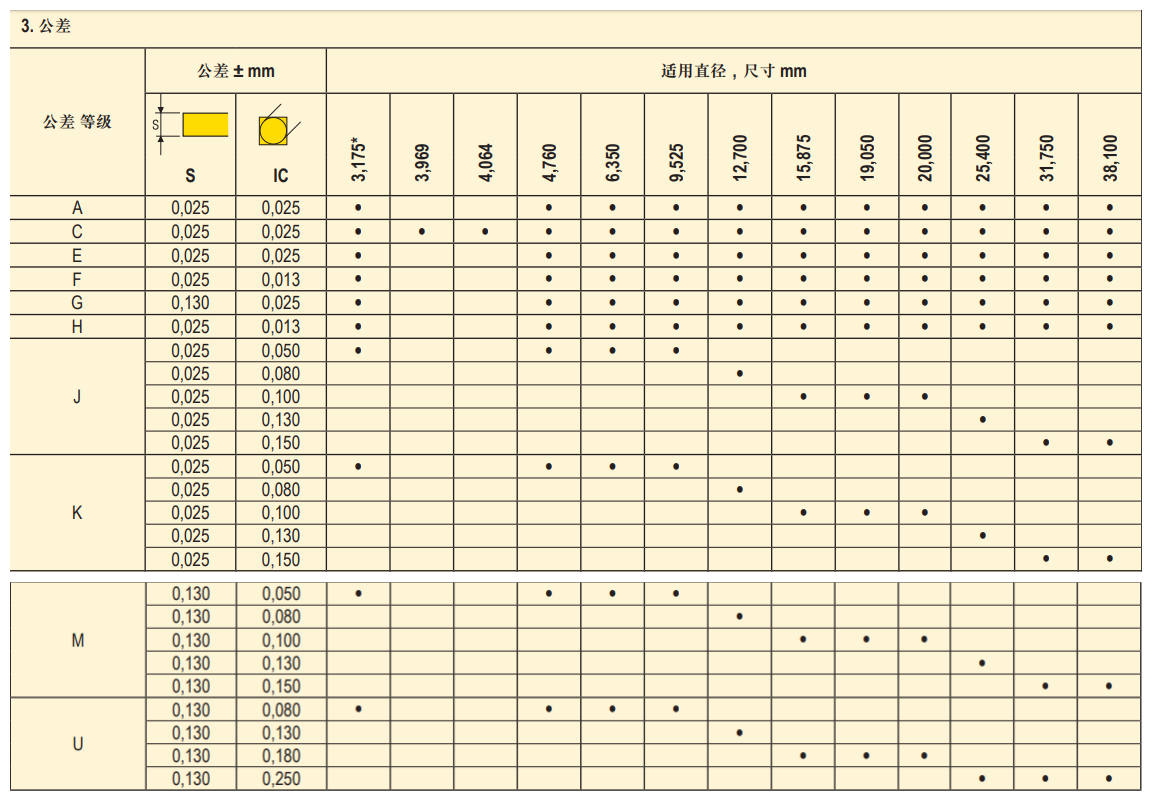This screenshot has height=801, width=1152.
Task: Click the 0,130 S value in row G
Action: pyautogui.click(x=190, y=303)
